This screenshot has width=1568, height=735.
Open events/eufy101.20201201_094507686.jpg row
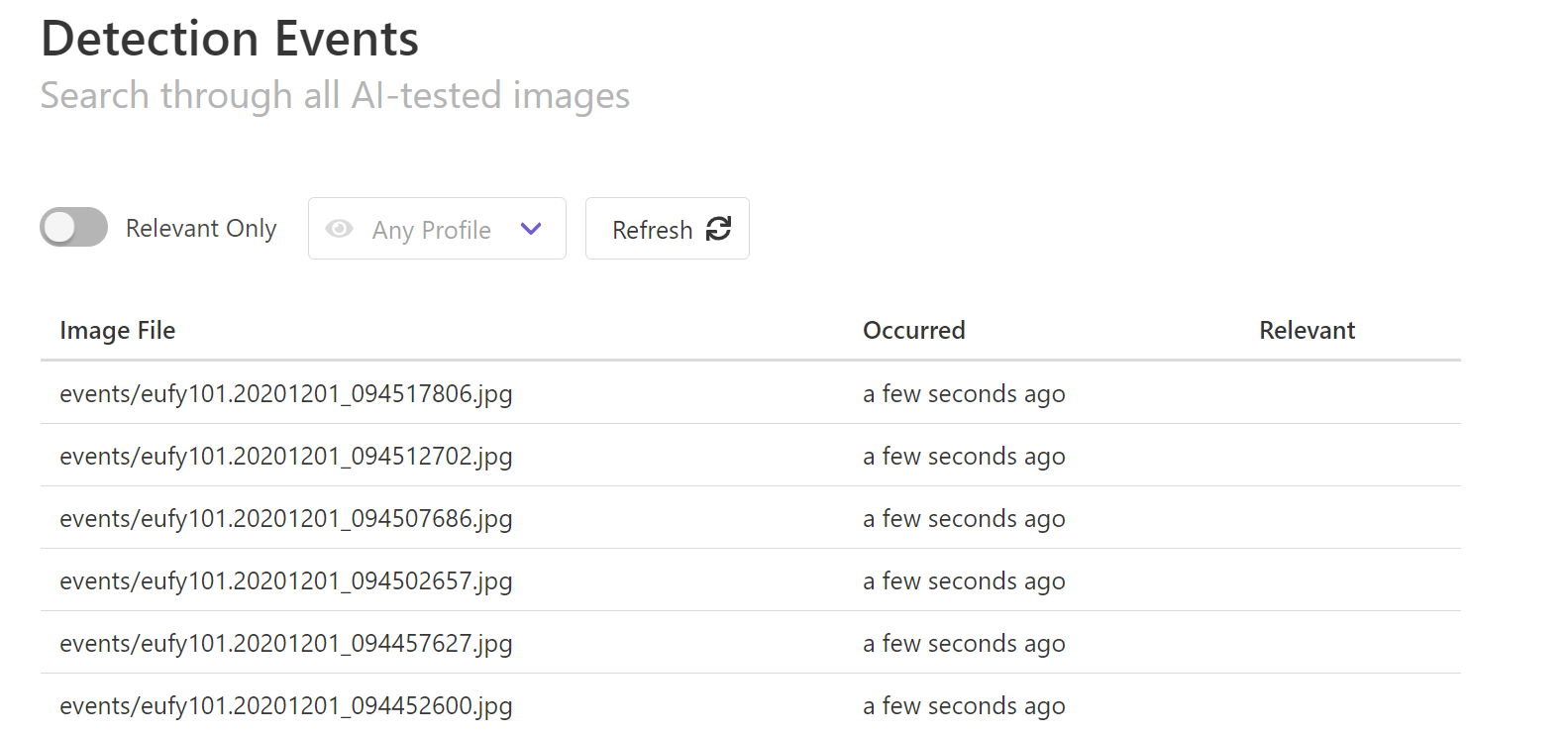point(751,518)
